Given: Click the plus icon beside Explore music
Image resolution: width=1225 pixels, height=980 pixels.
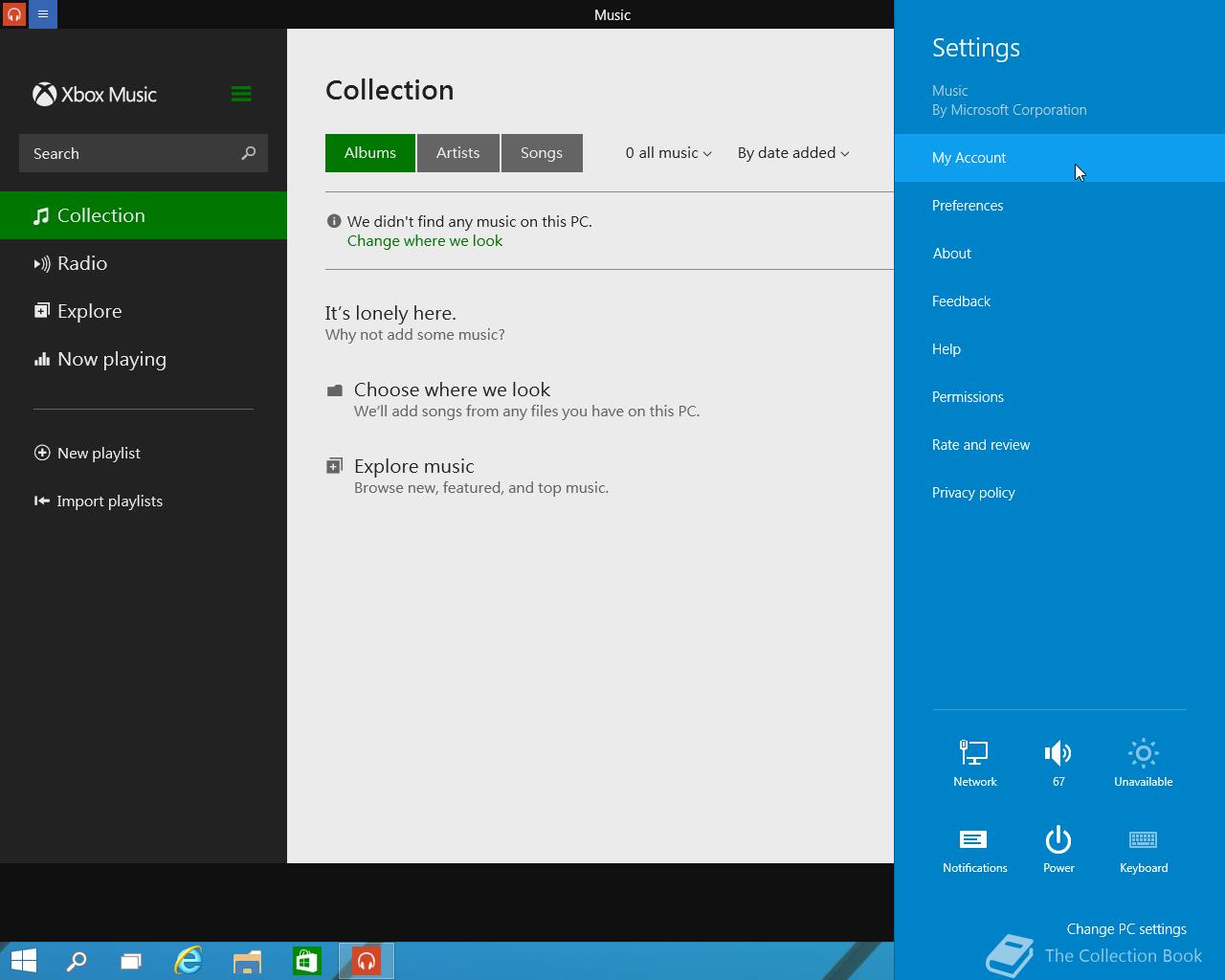Looking at the screenshot, I should click(334, 466).
